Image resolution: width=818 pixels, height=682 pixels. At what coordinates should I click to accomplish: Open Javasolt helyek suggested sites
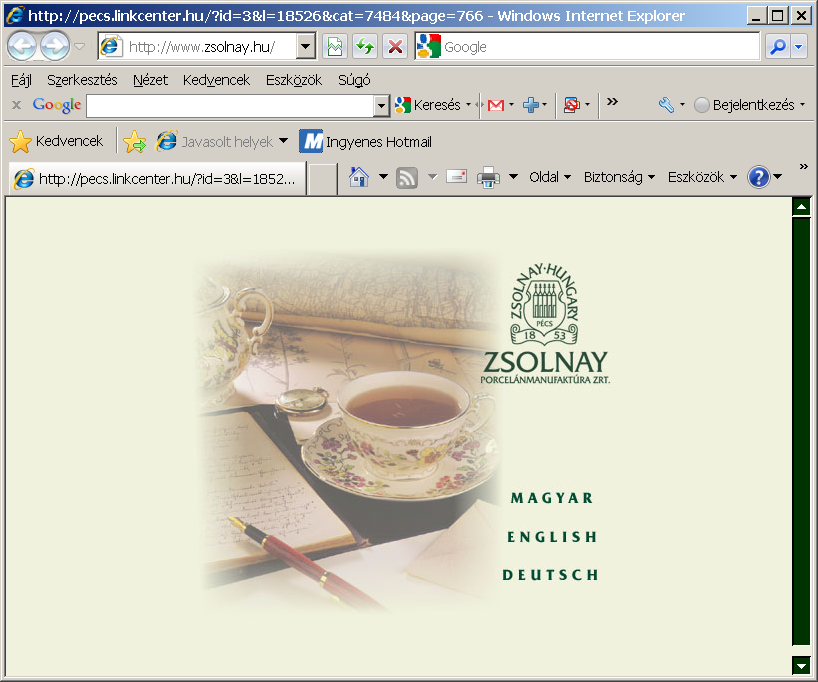[221, 141]
